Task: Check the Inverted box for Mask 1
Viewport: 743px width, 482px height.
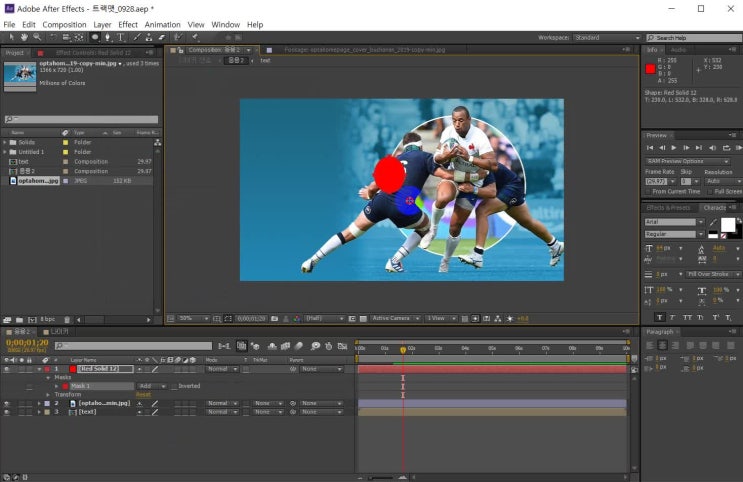Action: 174,386
